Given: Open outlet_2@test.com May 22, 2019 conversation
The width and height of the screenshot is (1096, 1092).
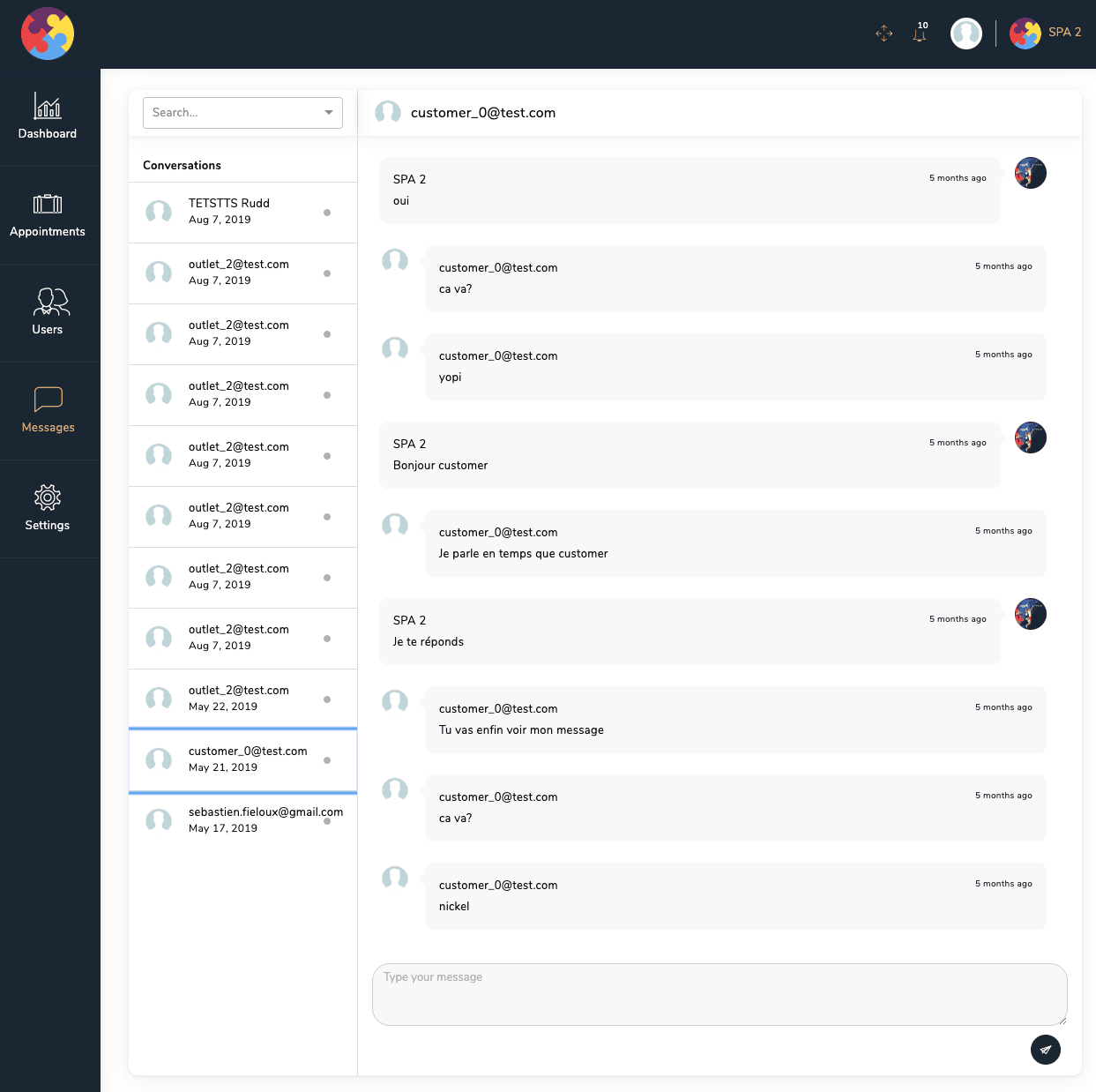Looking at the screenshot, I should click(x=242, y=699).
